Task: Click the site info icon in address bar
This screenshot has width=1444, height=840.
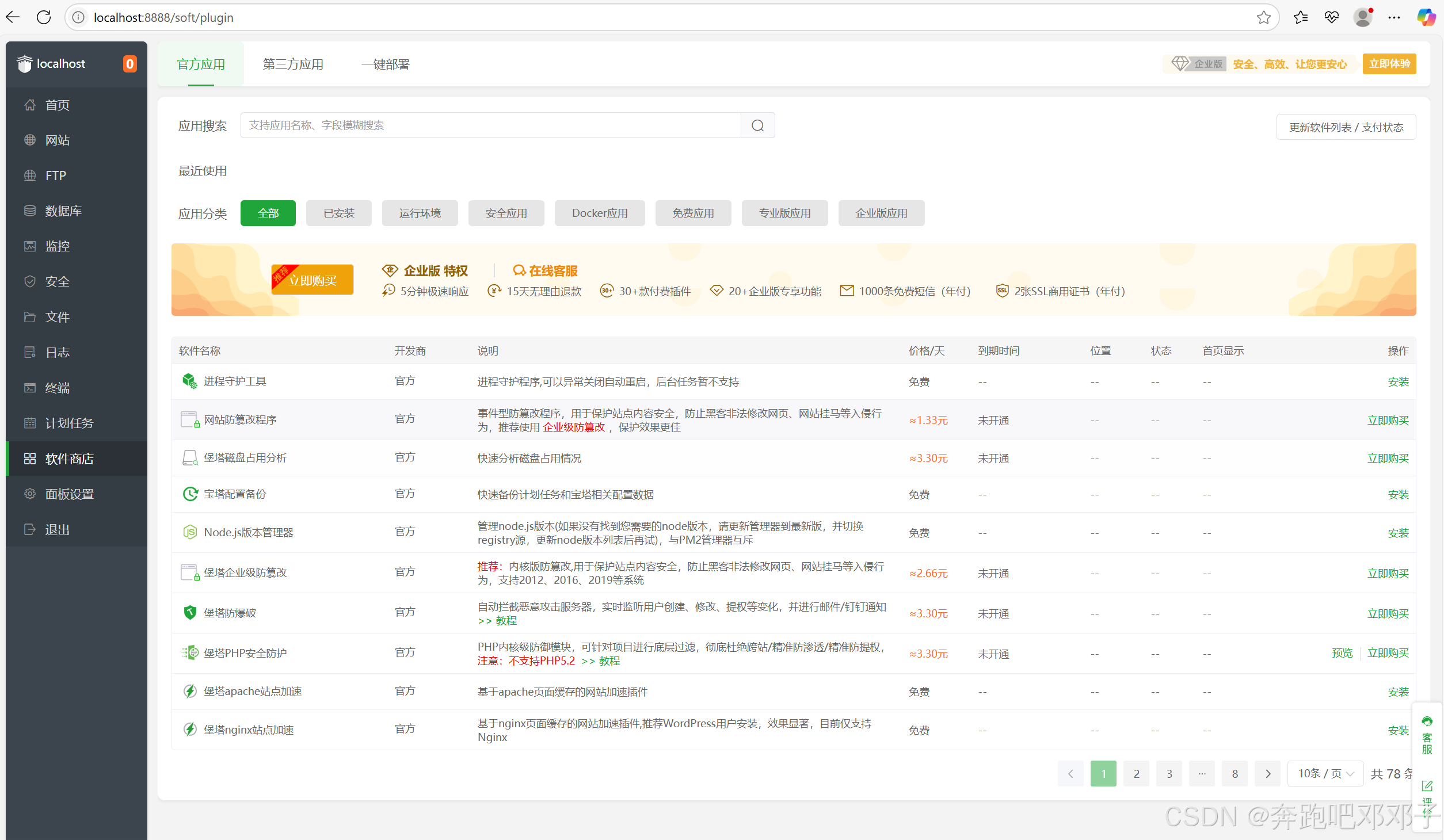Action: 78,17
